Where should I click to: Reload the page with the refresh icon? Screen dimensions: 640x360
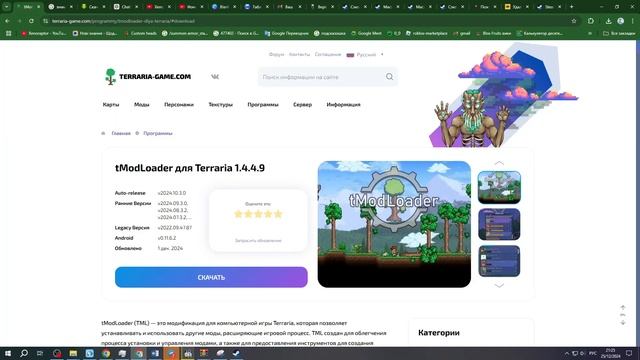[x=31, y=21]
